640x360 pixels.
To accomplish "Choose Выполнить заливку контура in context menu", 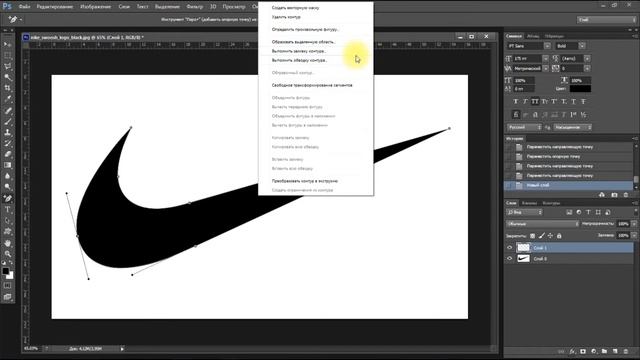I will coord(299,51).
